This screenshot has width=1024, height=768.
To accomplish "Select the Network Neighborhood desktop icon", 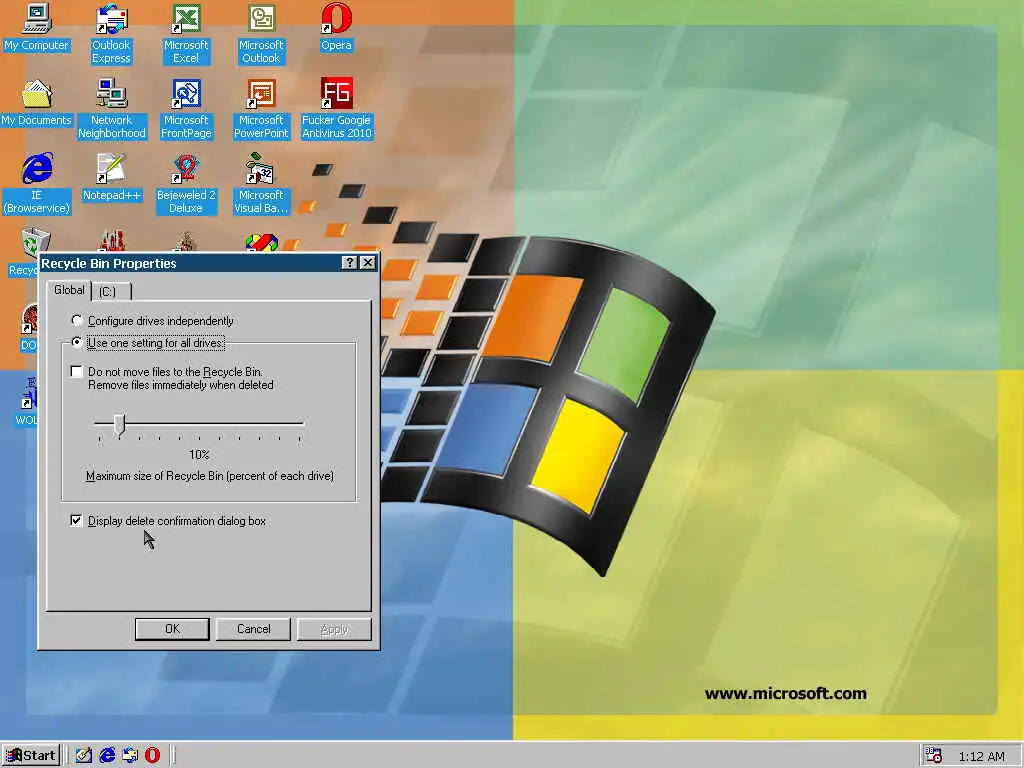I will pos(112,108).
